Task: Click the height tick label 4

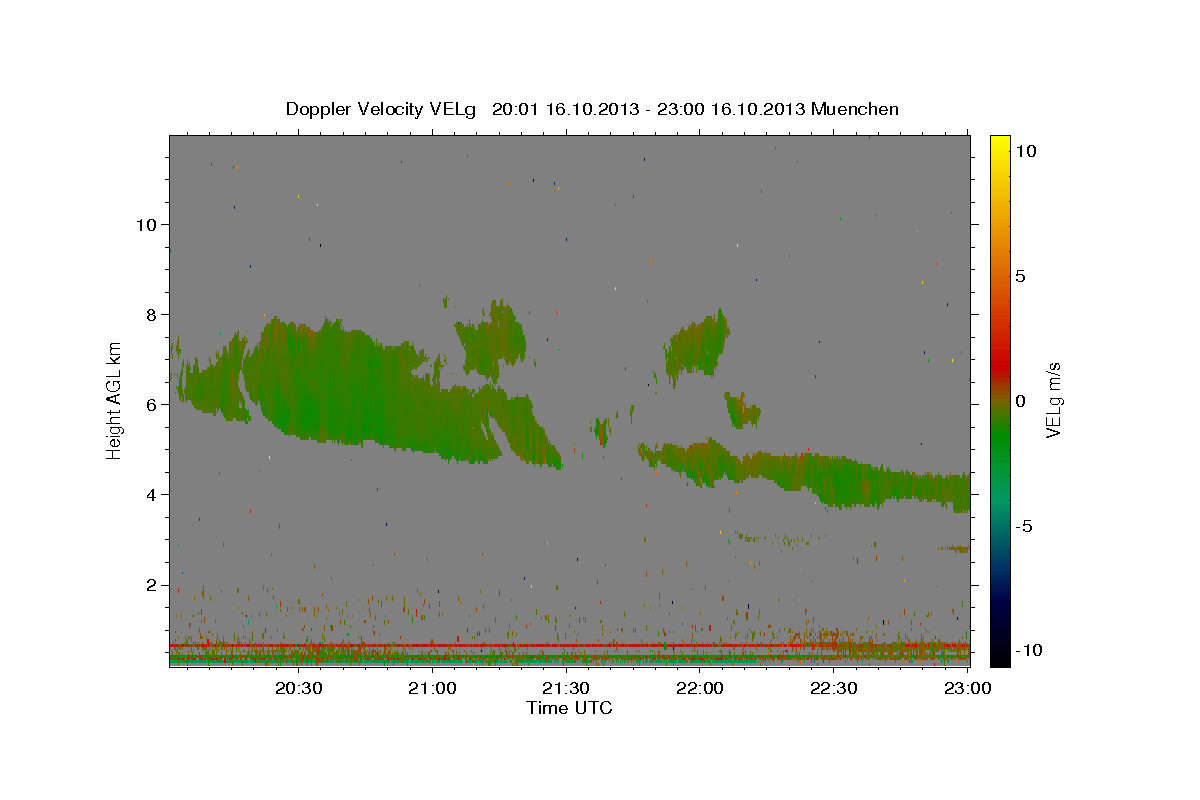Action: (x=151, y=494)
